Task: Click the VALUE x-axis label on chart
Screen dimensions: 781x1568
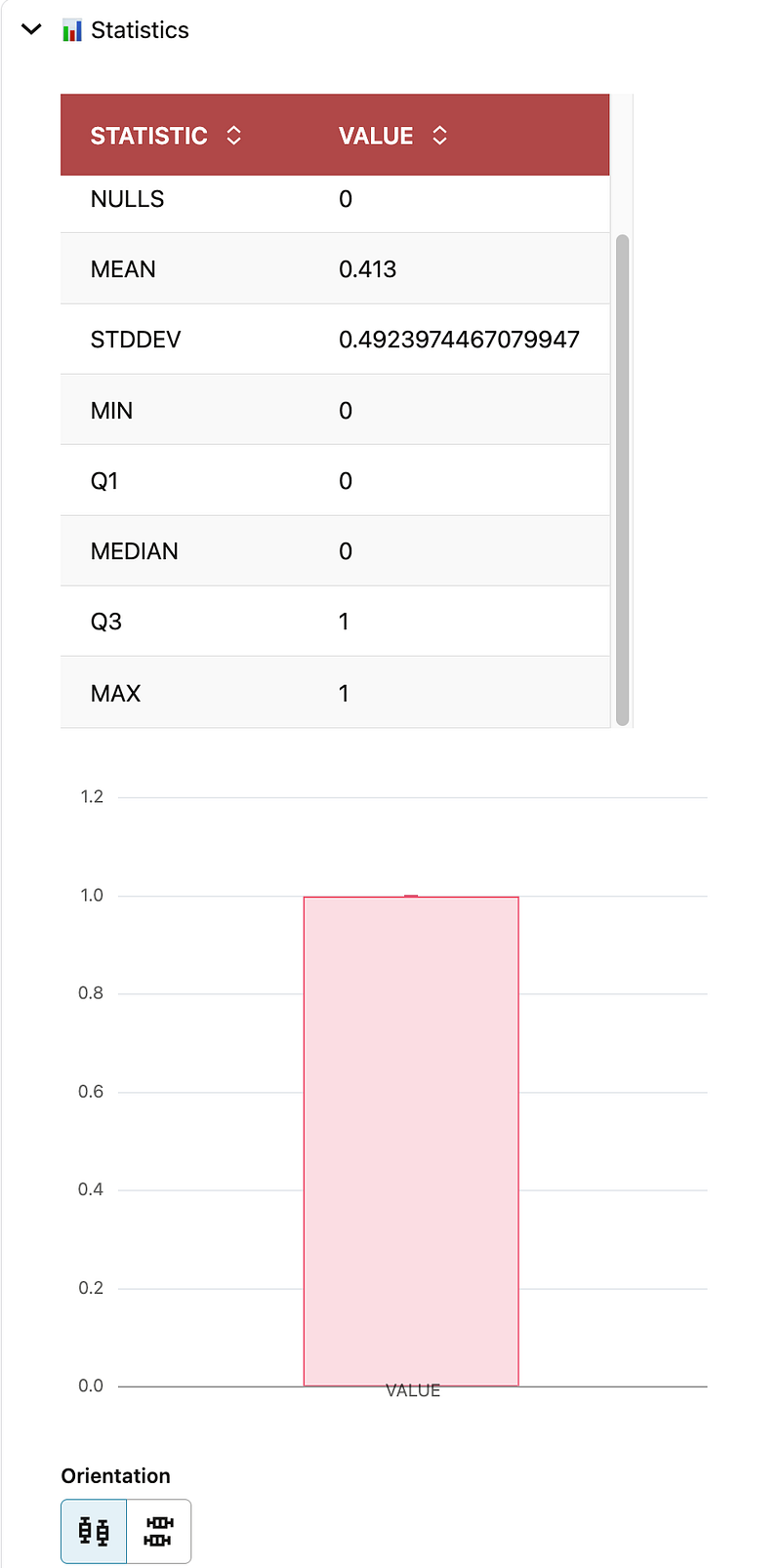Action: [413, 1390]
